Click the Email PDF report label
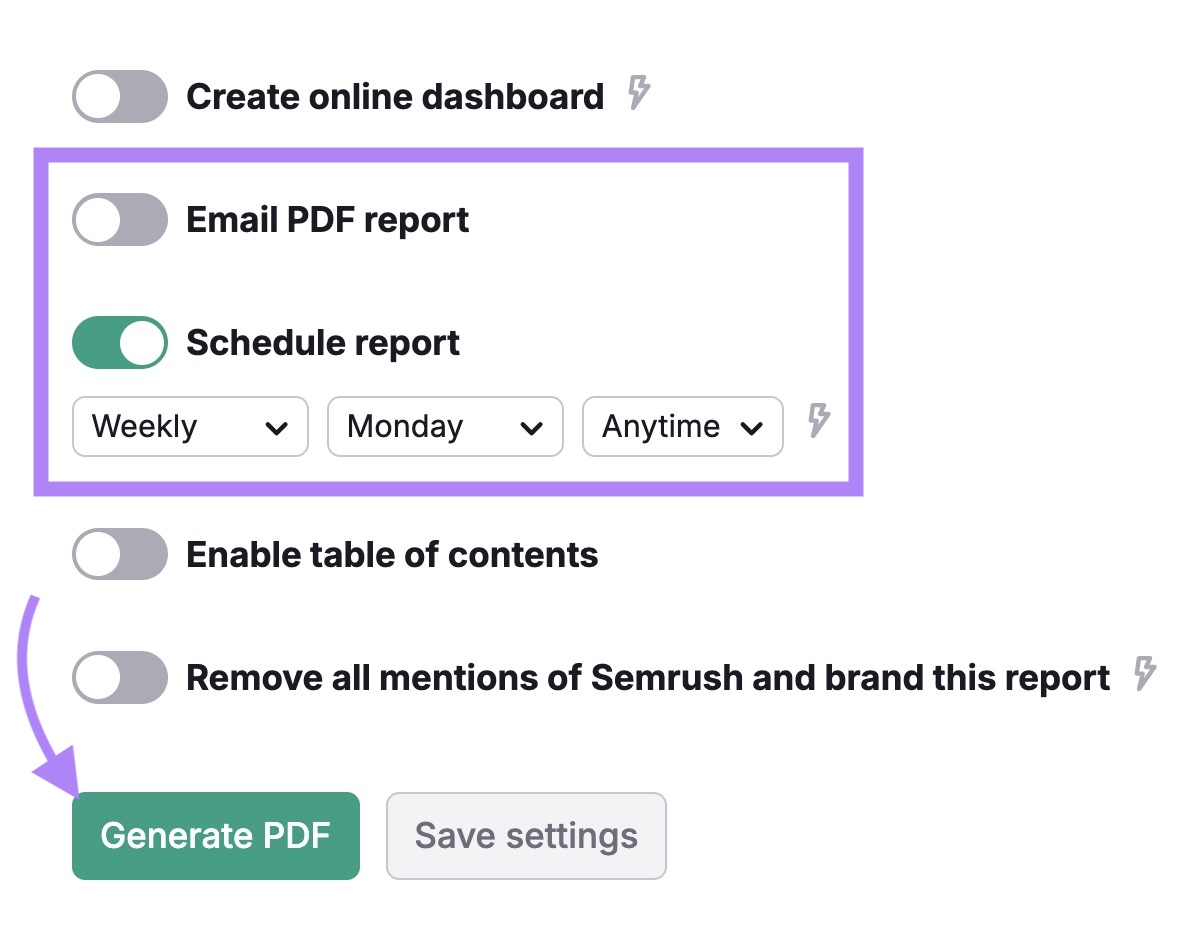Image resolution: width=1194 pixels, height=938 pixels. coord(326,219)
